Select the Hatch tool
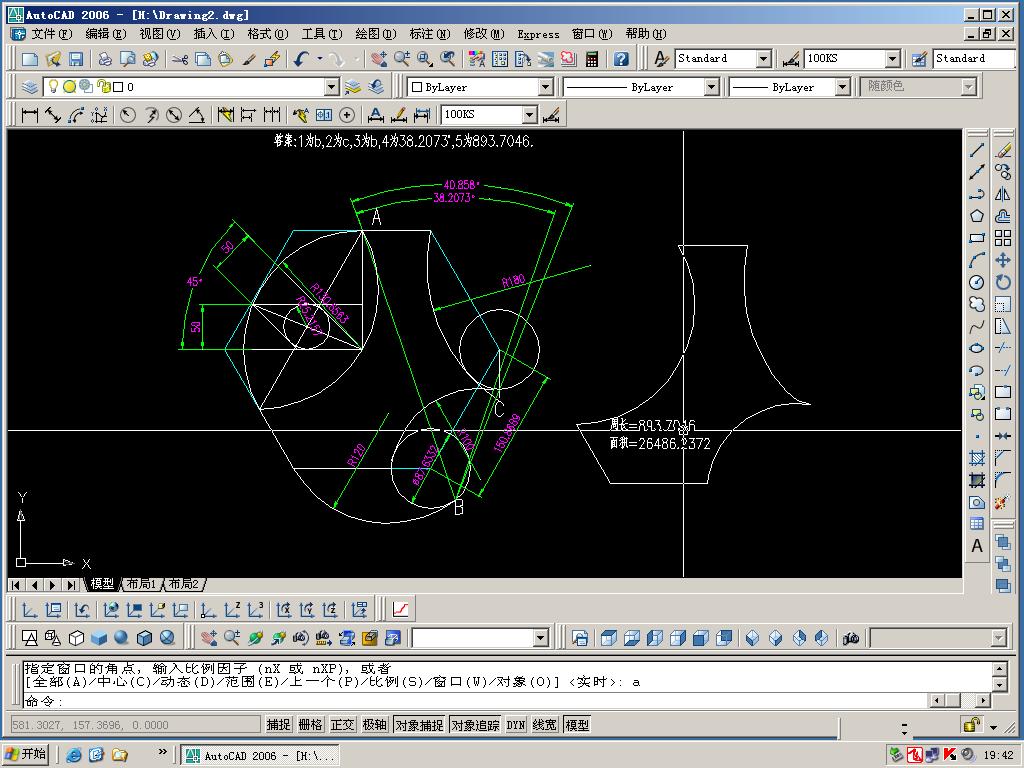The height and width of the screenshot is (768, 1024). click(976, 458)
